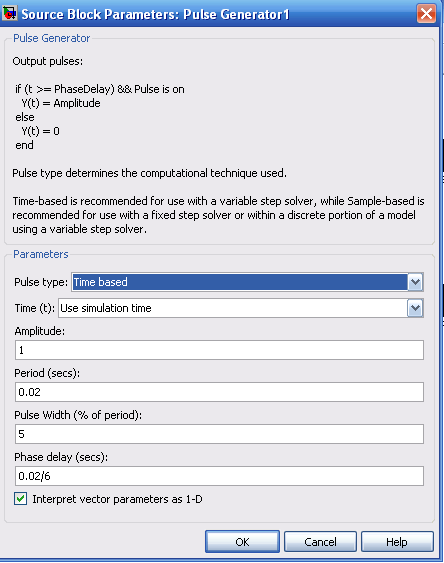This screenshot has height=563, width=444.
Task: Expand the Time (t) dropdown arrow
Action: 415,308
